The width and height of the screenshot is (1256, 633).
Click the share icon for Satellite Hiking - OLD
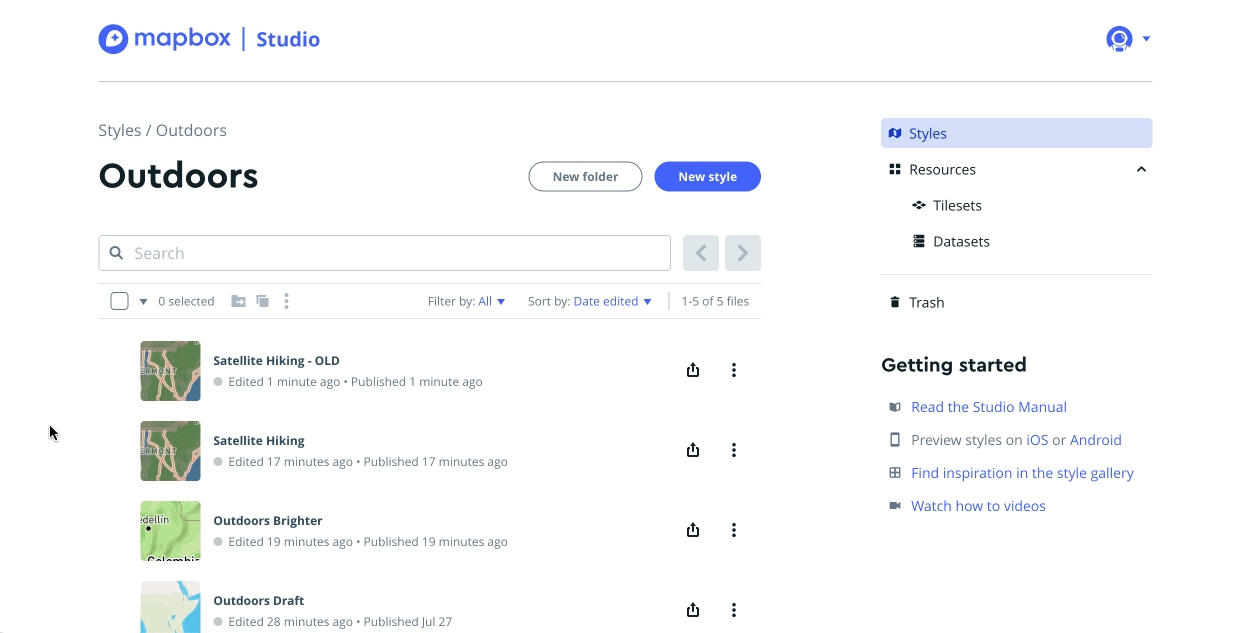(x=693, y=370)
